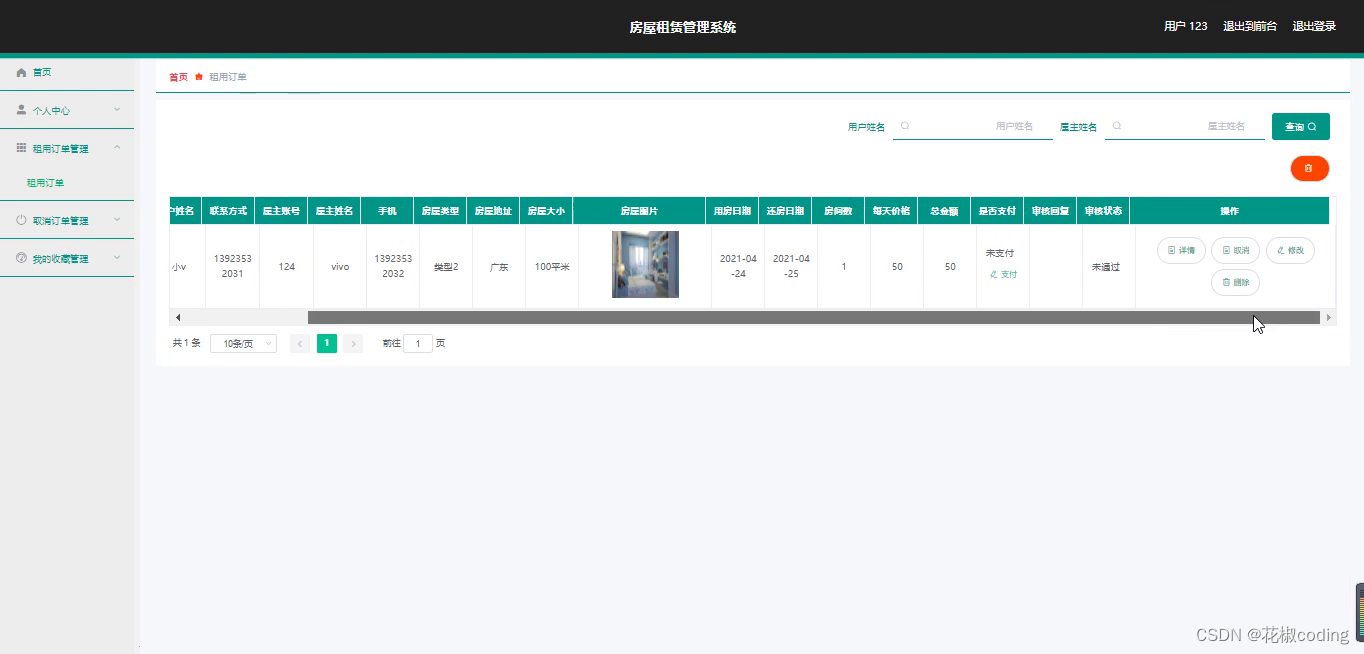Click the 联系方式 column header
Viewport: 1364px width, 654px height.
click(x=228, y=211)
